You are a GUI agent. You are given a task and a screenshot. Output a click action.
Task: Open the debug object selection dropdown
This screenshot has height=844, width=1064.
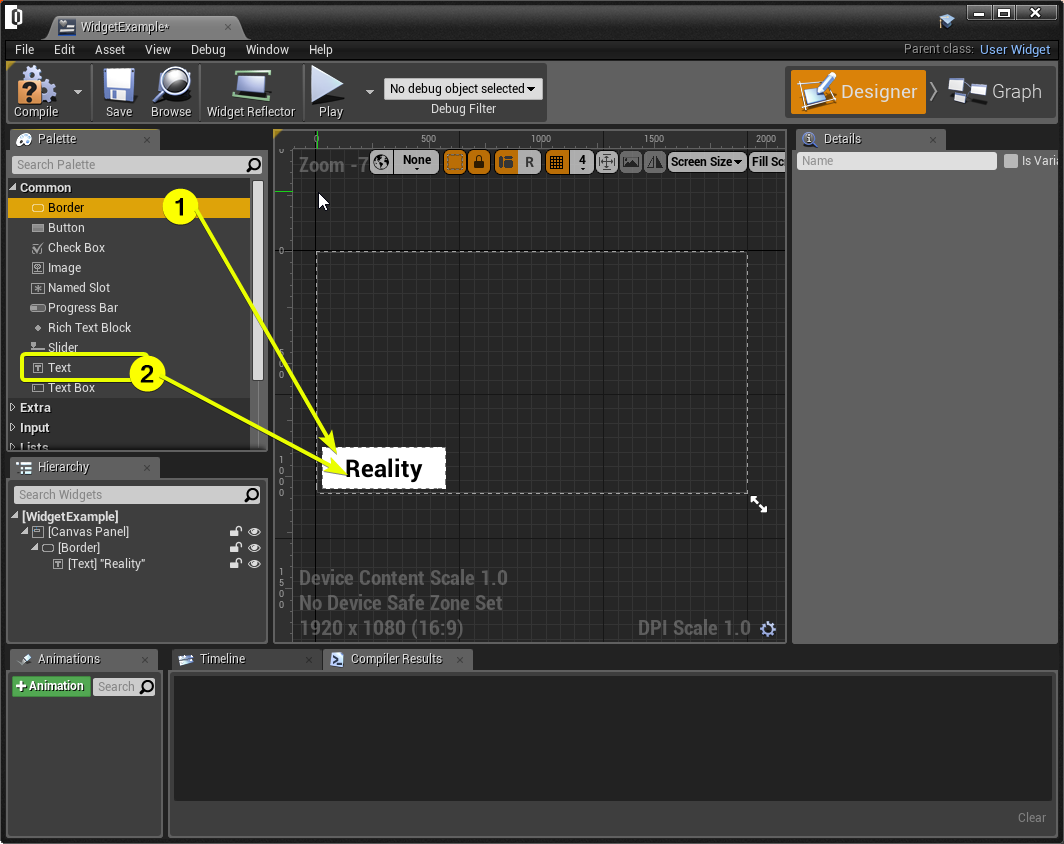(x=463, y=89)
